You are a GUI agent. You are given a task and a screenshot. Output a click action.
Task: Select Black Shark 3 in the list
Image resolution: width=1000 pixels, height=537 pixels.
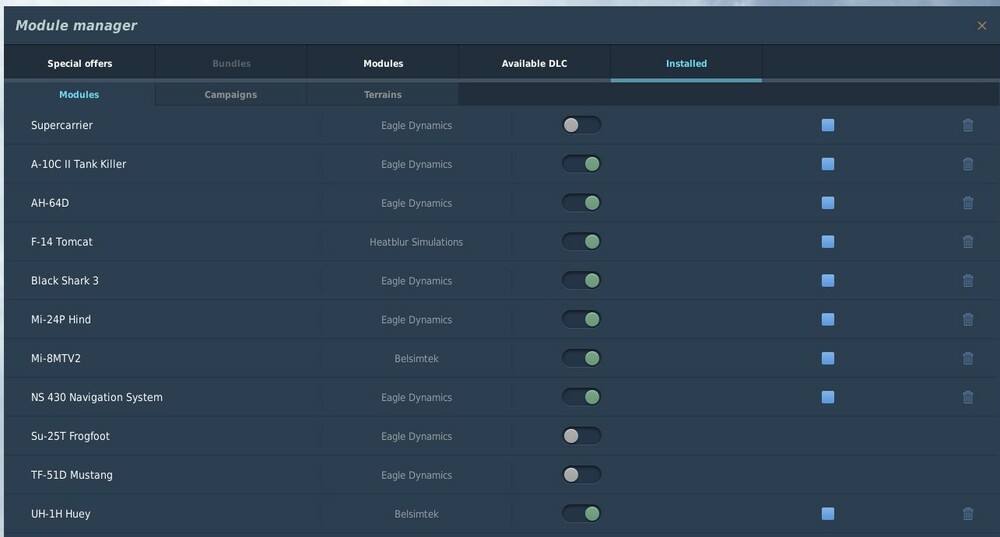(x=64, y=281)
